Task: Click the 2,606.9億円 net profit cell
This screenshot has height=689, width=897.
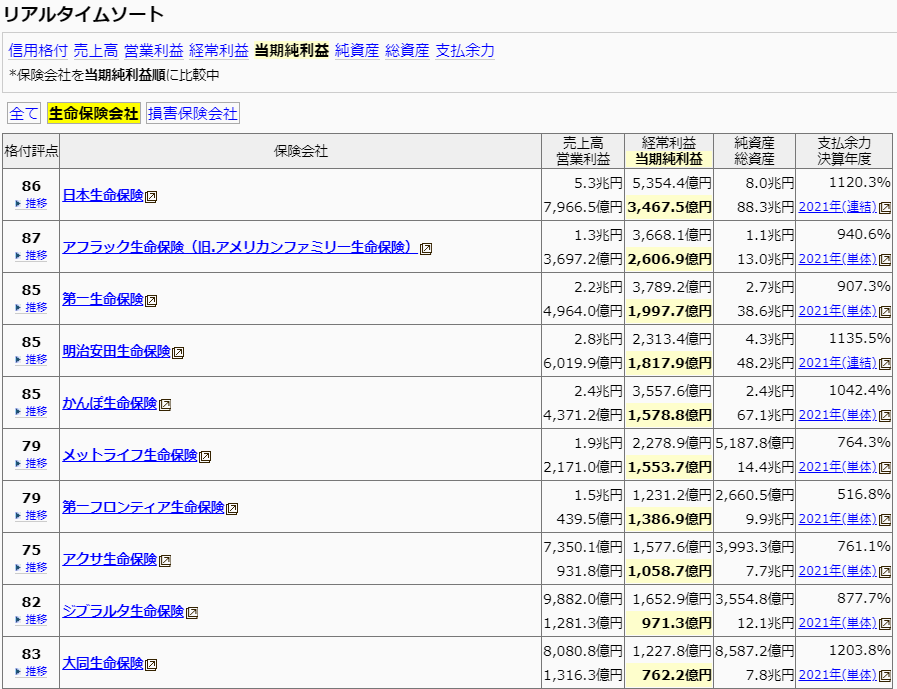Action: click(x=669, y=259)
